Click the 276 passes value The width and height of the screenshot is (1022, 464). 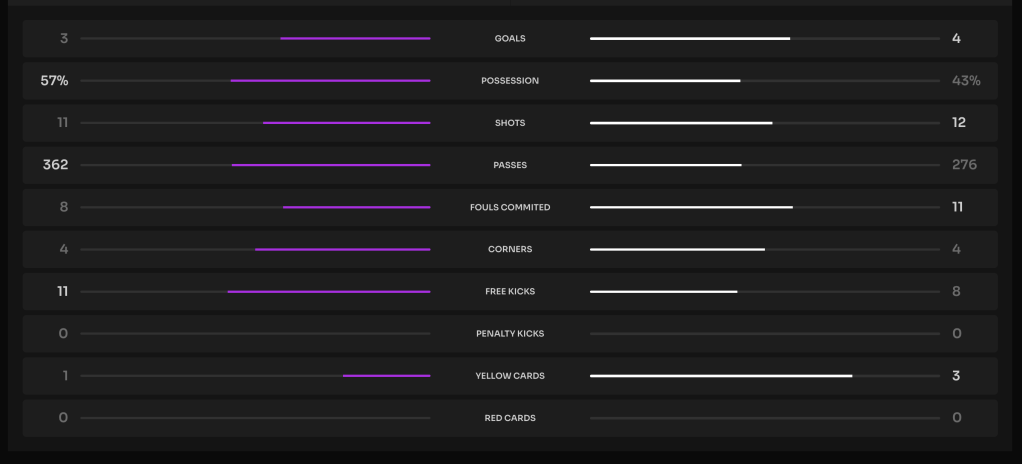(x=964, y=165)
